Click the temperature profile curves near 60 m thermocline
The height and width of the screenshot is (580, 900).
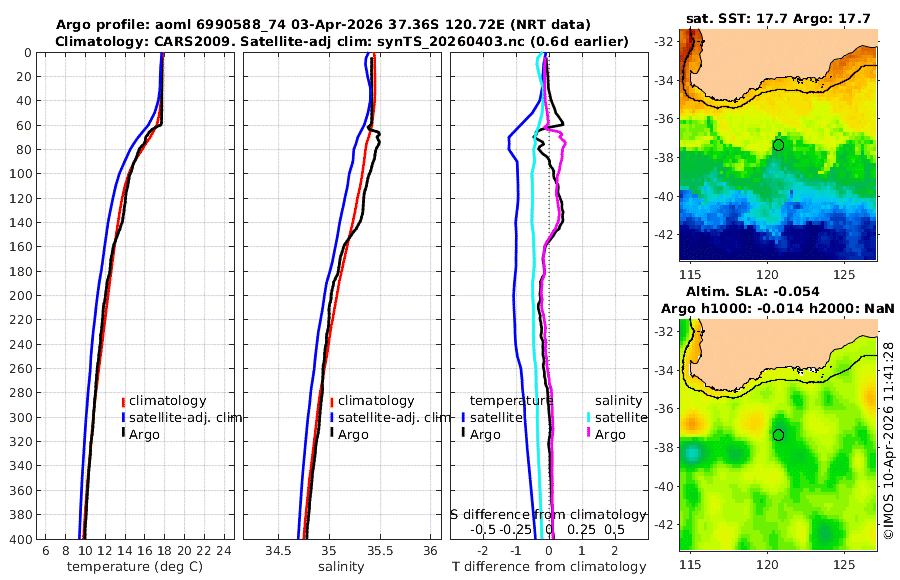click(156, 126)
